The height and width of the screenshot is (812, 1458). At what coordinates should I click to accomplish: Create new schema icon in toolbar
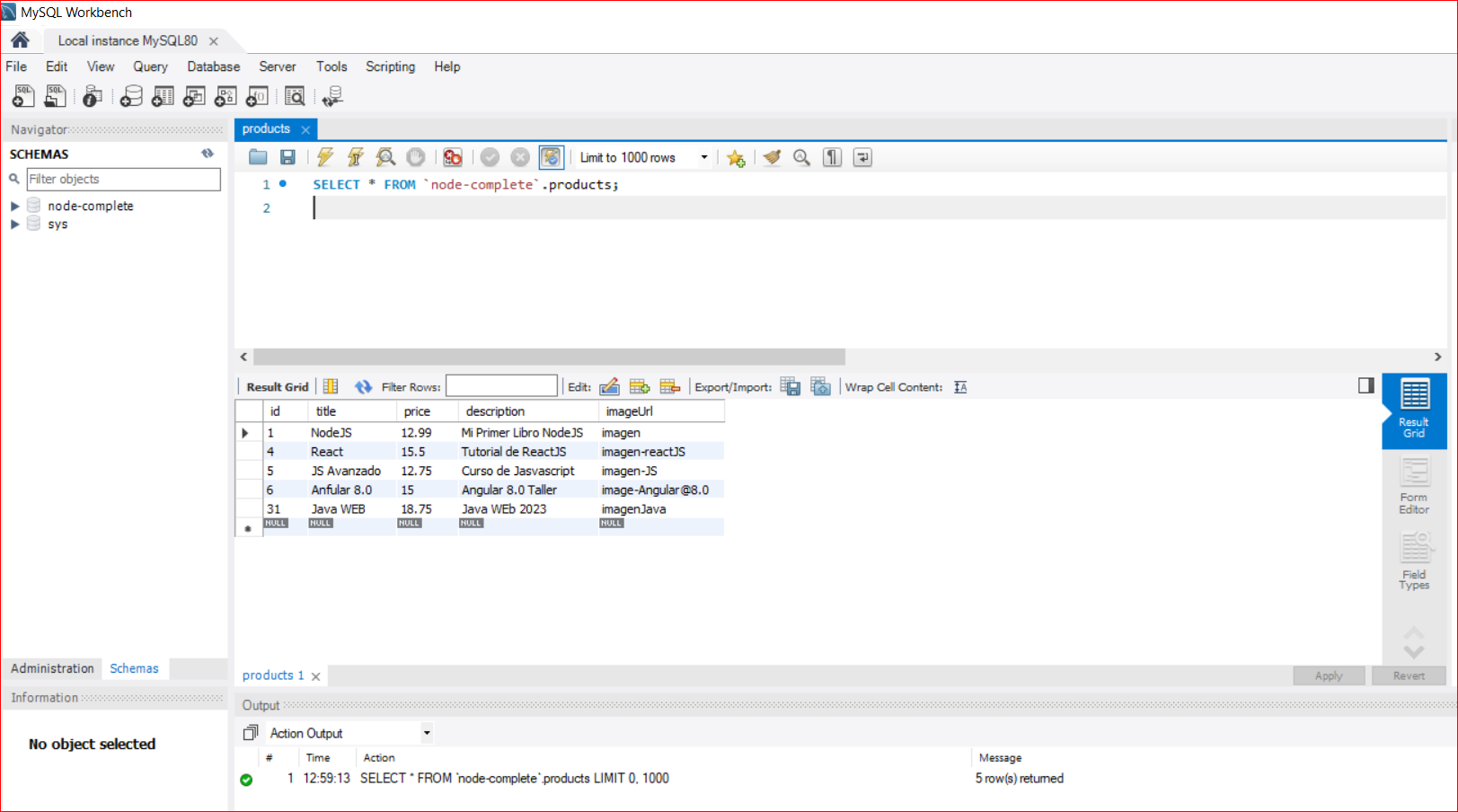click(x=131, y=96)
